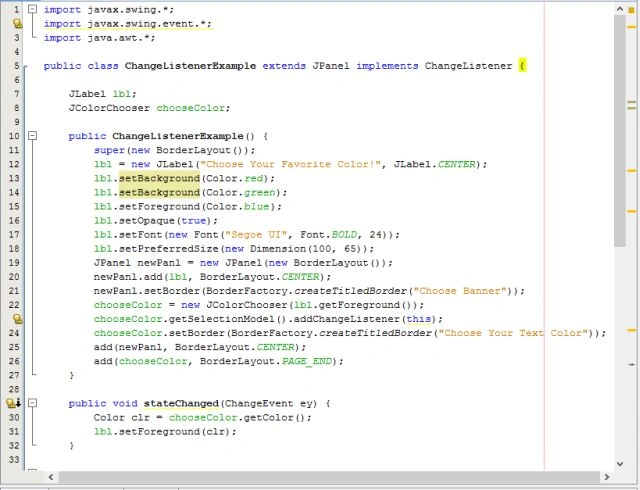Click 'PAGE_END' in the add chooseColor line
640x490 pixels.
(307, 361)
